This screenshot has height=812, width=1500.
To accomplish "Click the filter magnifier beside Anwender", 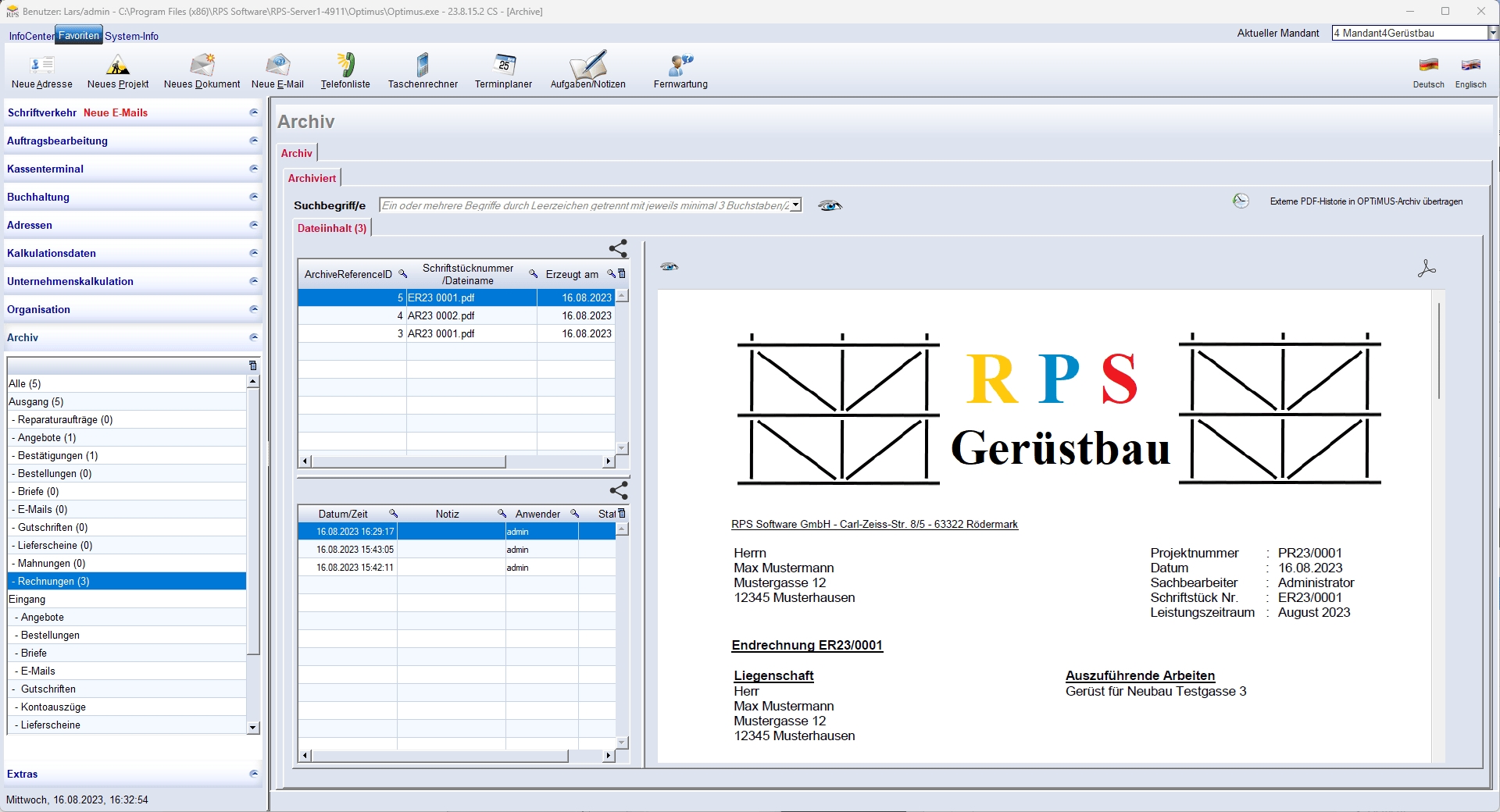I will click(x=574, y=514).
